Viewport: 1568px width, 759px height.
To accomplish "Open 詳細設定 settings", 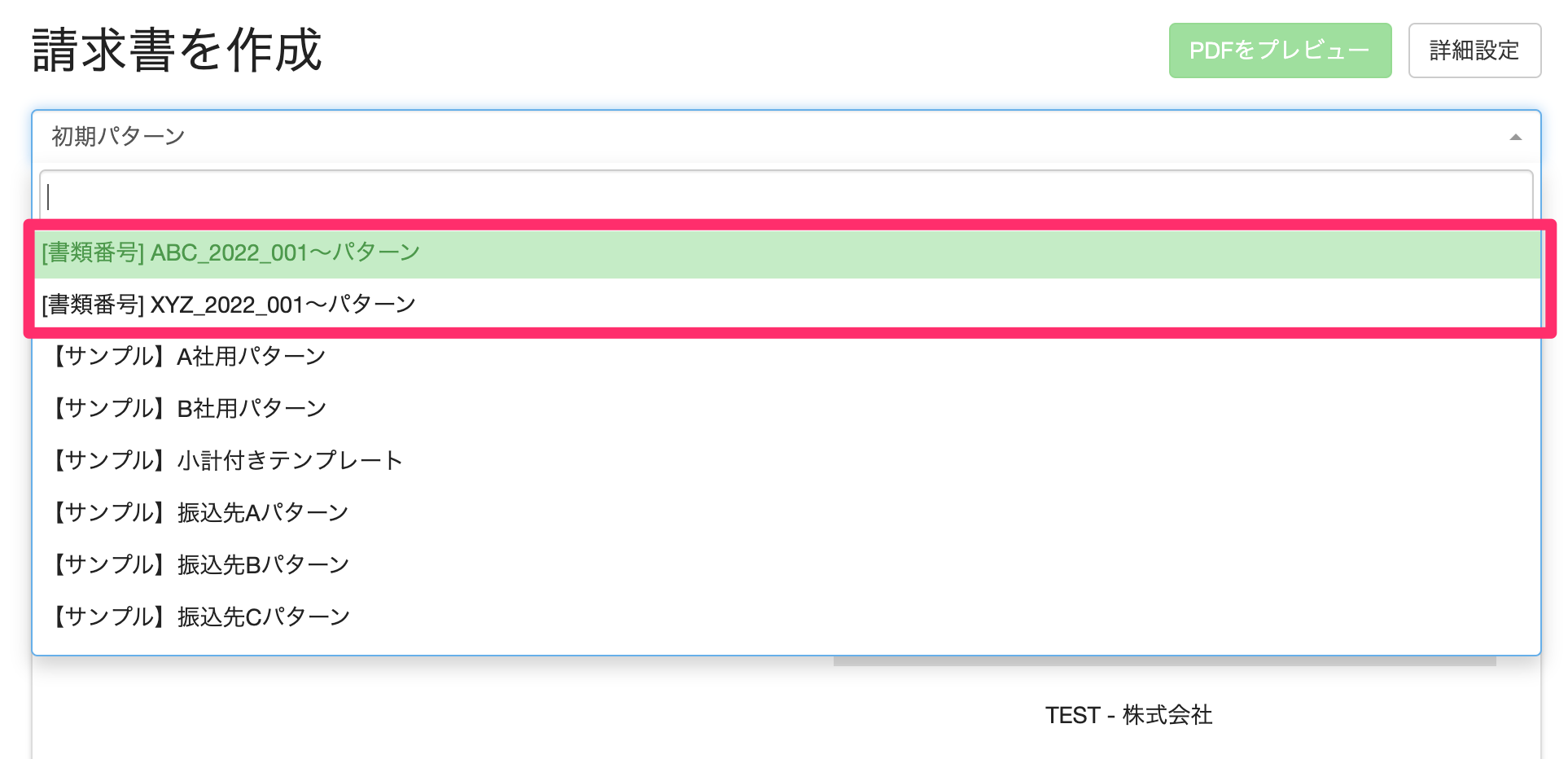I will (1474, 50).
